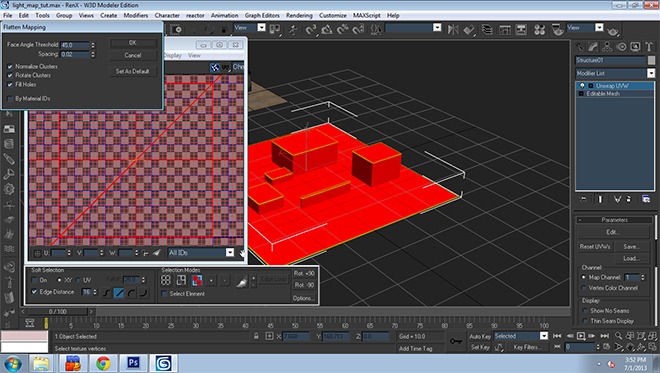
Task: Click the Zoom magnifier viewport icon
Action: point(618,336)
